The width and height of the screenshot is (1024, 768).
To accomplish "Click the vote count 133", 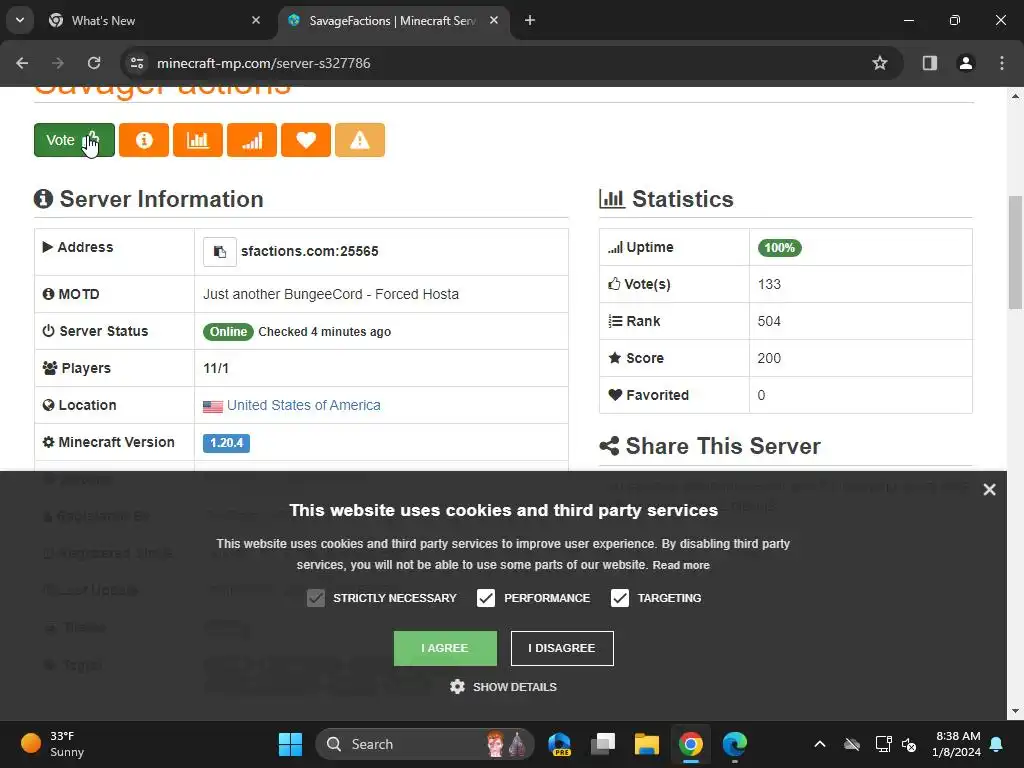I will pos(769,284).
